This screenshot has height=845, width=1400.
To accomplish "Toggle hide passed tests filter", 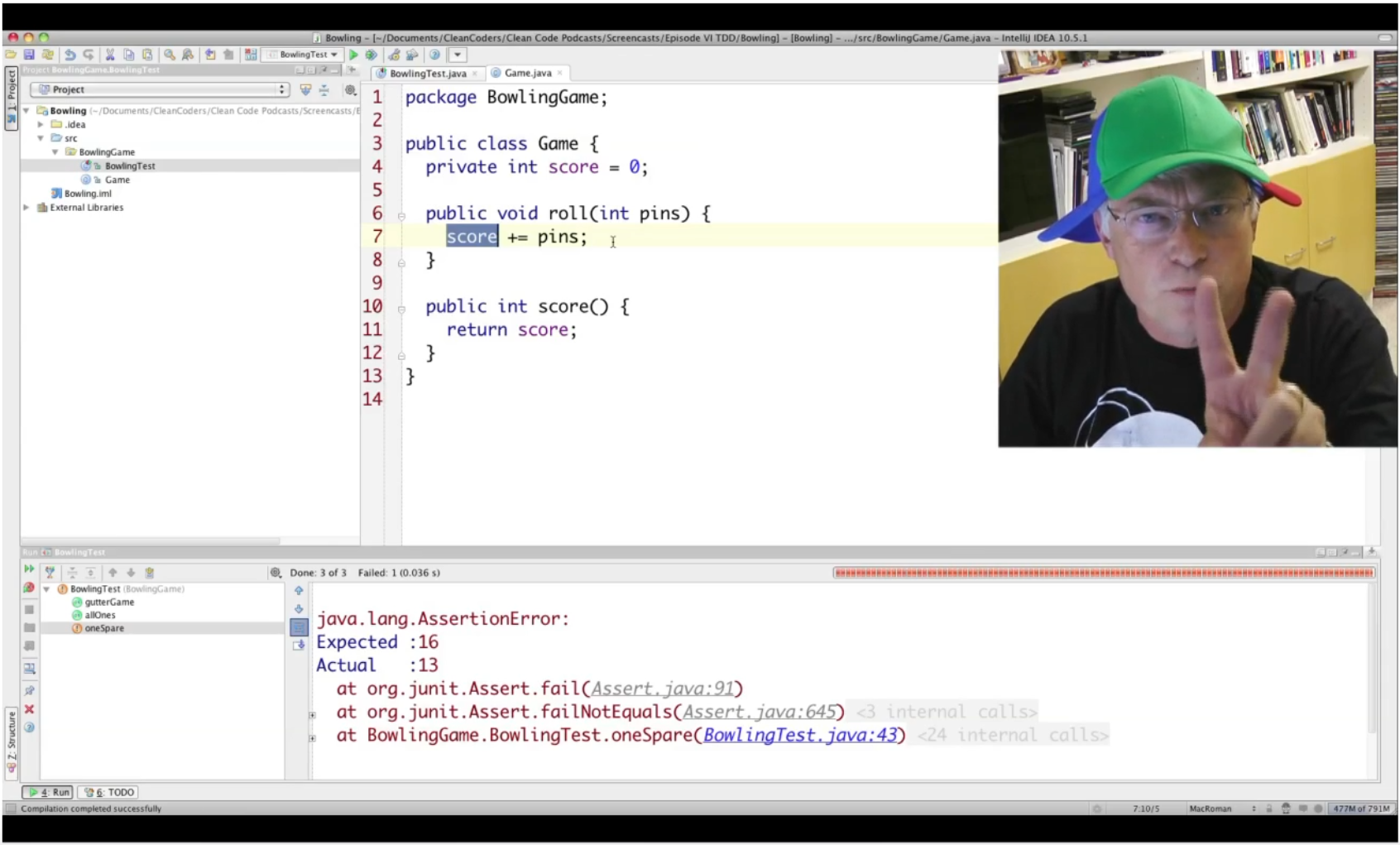I will 50,573.
